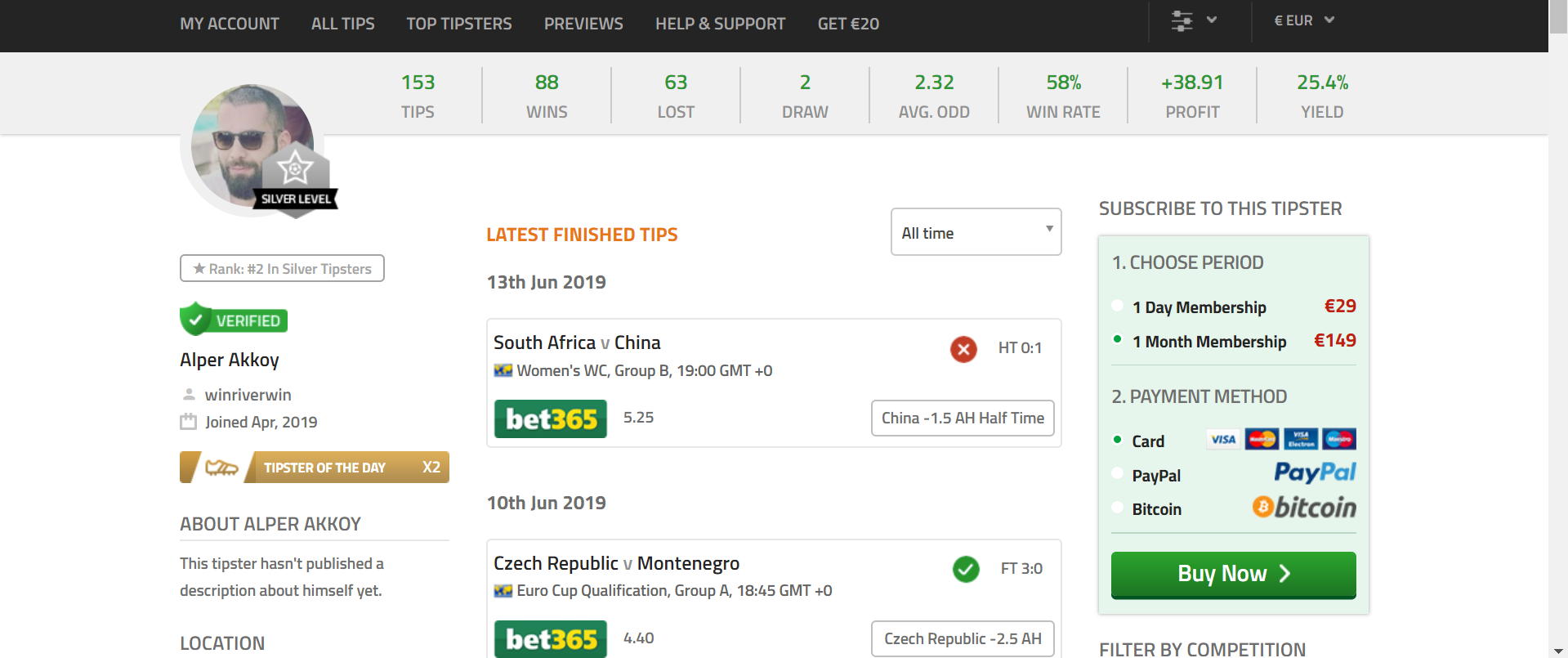Click the settings sliders icon in header
1568x658 pixels.
(1182, 21)
